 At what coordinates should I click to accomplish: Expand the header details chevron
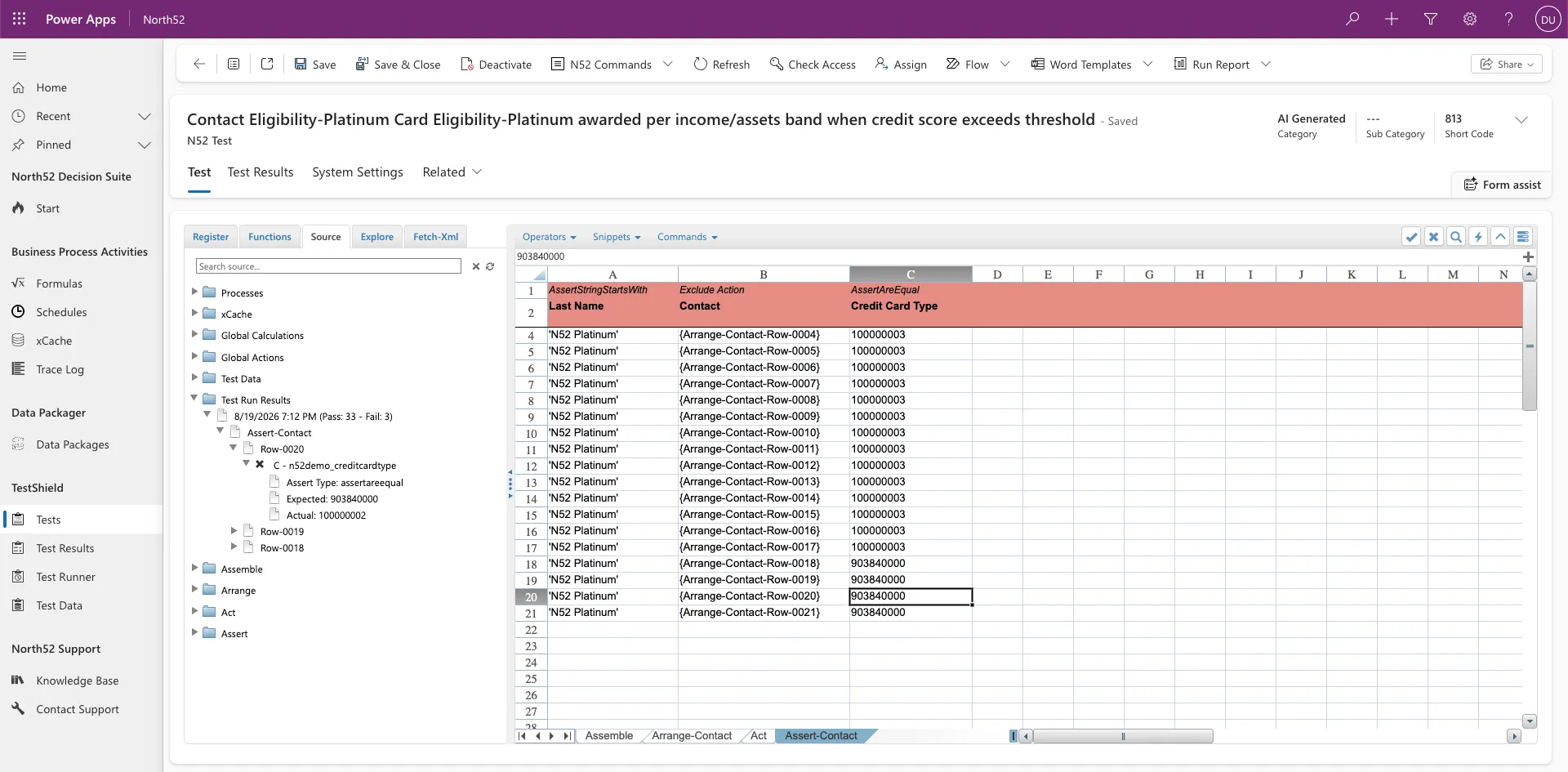1521,120
